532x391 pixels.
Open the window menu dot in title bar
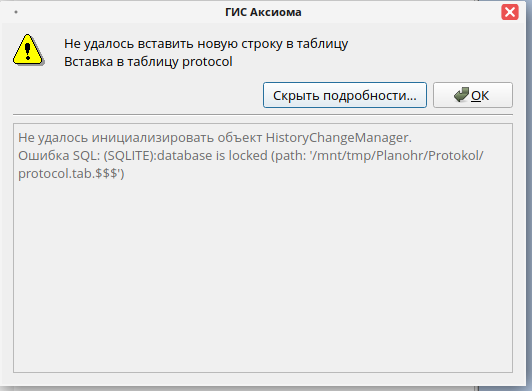[16, 12]
